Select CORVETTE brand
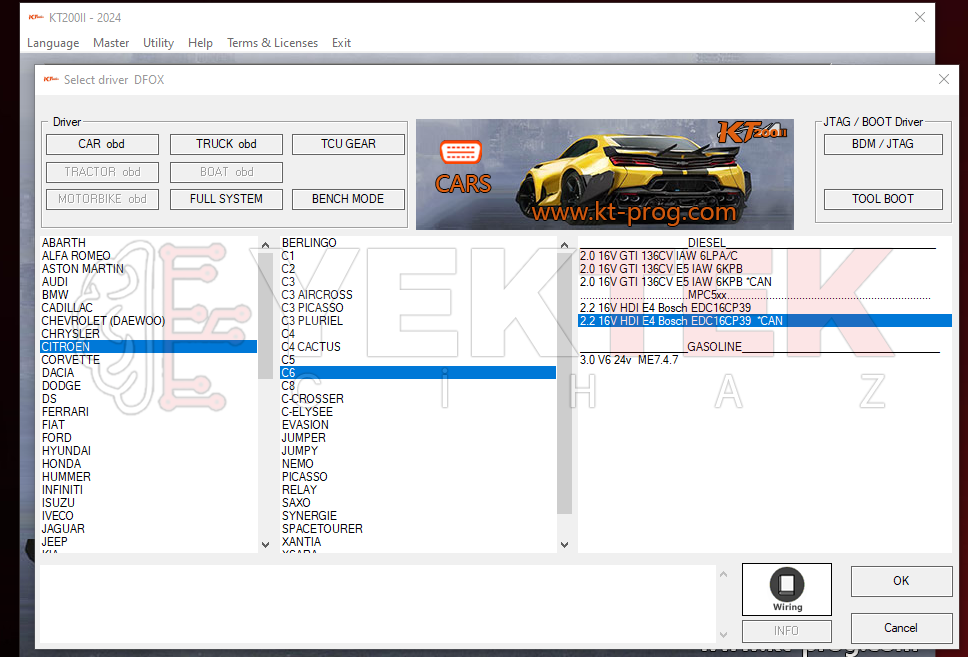The width and height of the screenshot is (968, 657). [148, 359]
